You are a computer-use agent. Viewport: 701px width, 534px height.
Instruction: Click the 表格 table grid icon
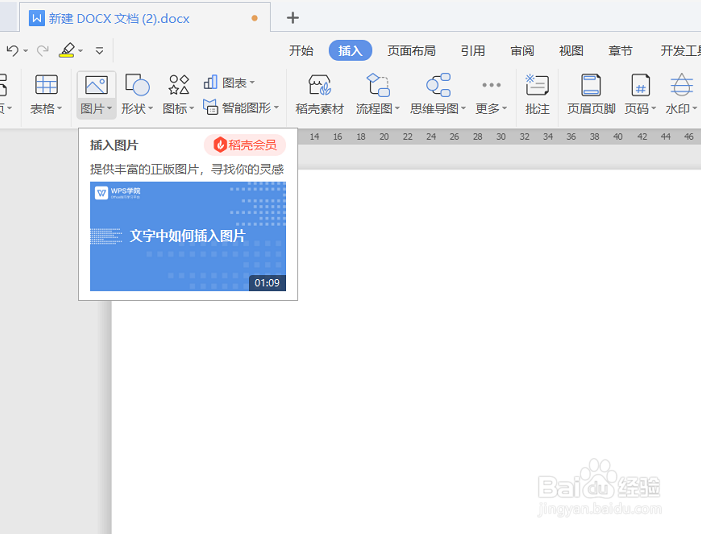pos(46,85)
